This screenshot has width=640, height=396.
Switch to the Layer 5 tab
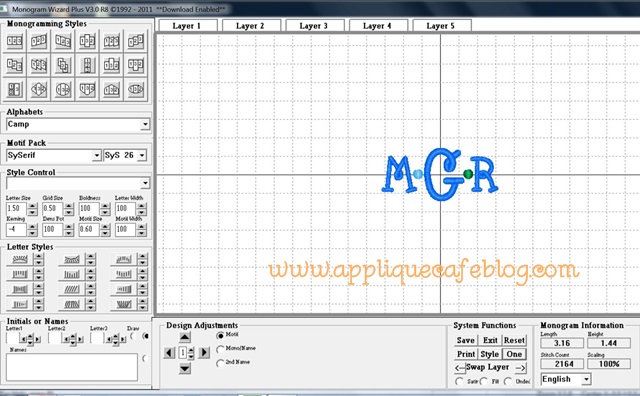[441, 25]
